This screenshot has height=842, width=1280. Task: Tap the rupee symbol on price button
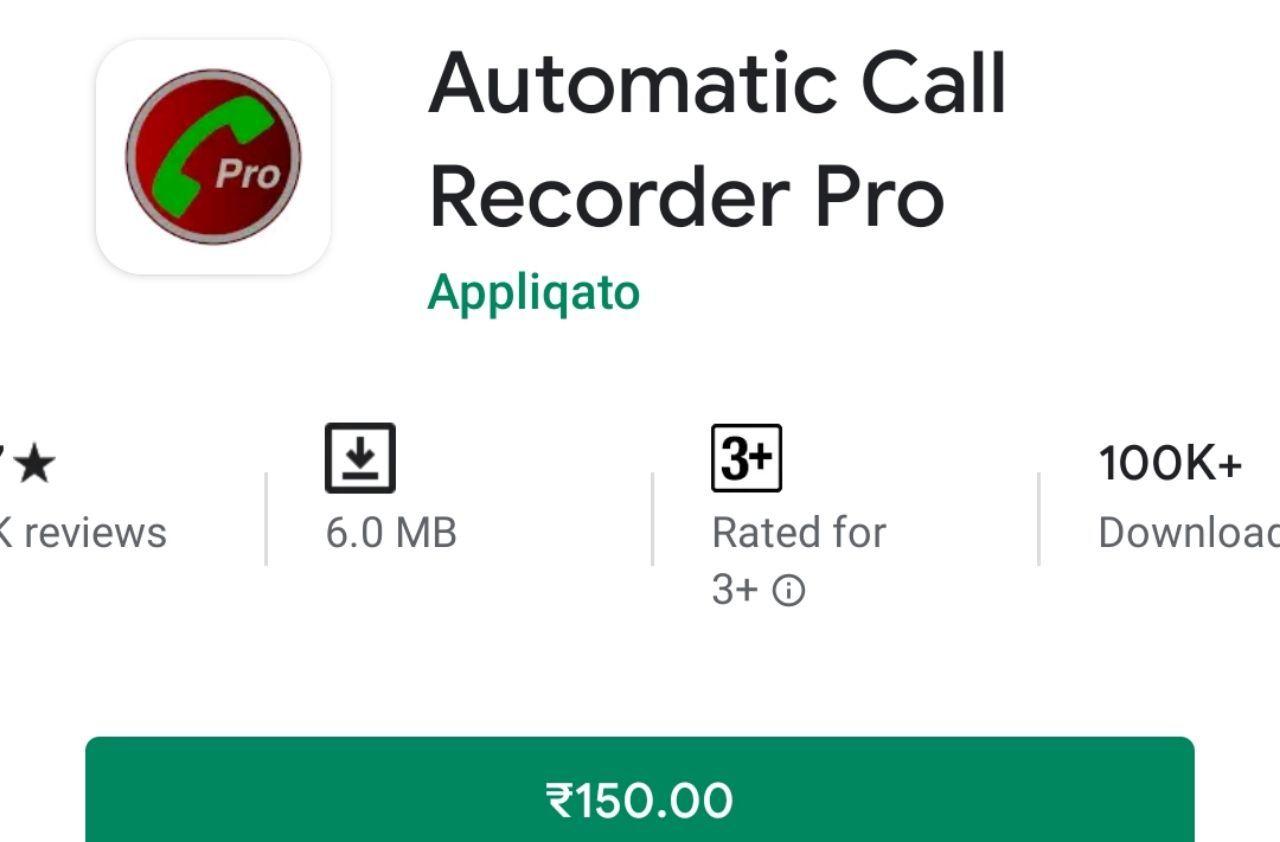559,801
